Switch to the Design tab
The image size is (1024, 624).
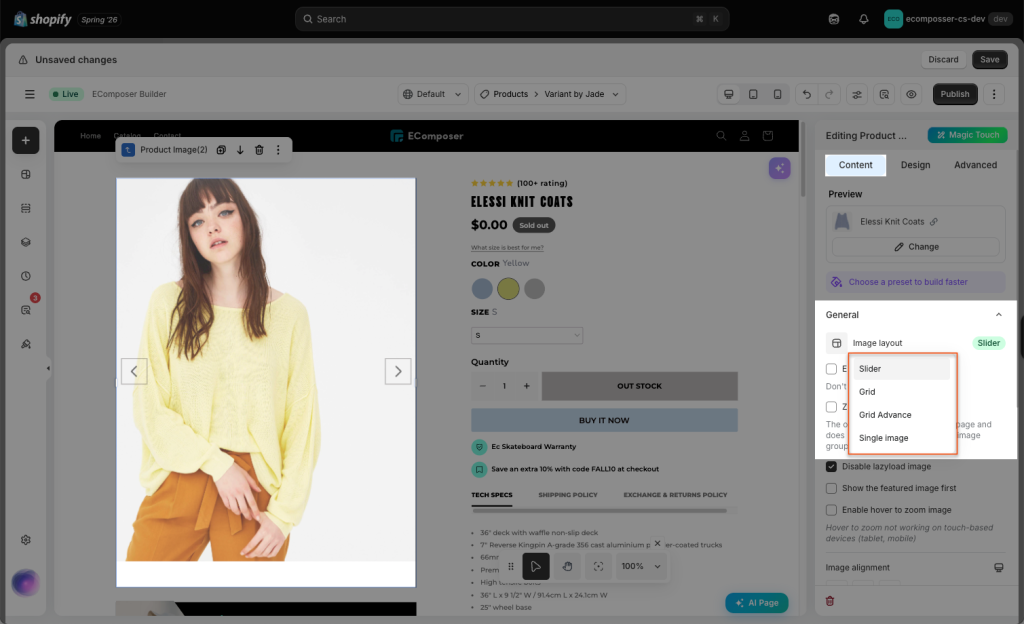click(915, 165)
